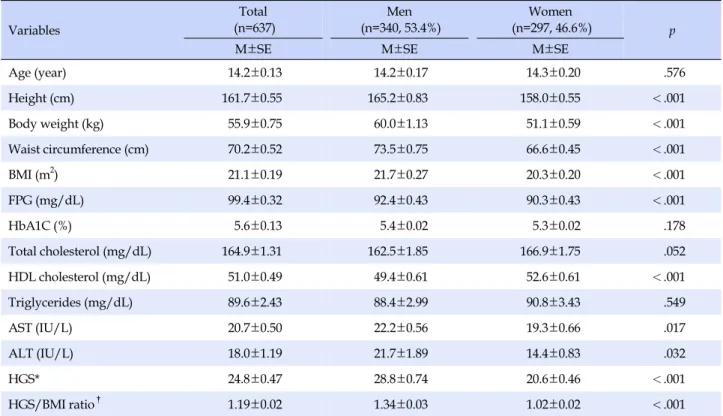Select Women HDL value '52.6±0.61'
This screenshot has width=723, height=416.
553,277
